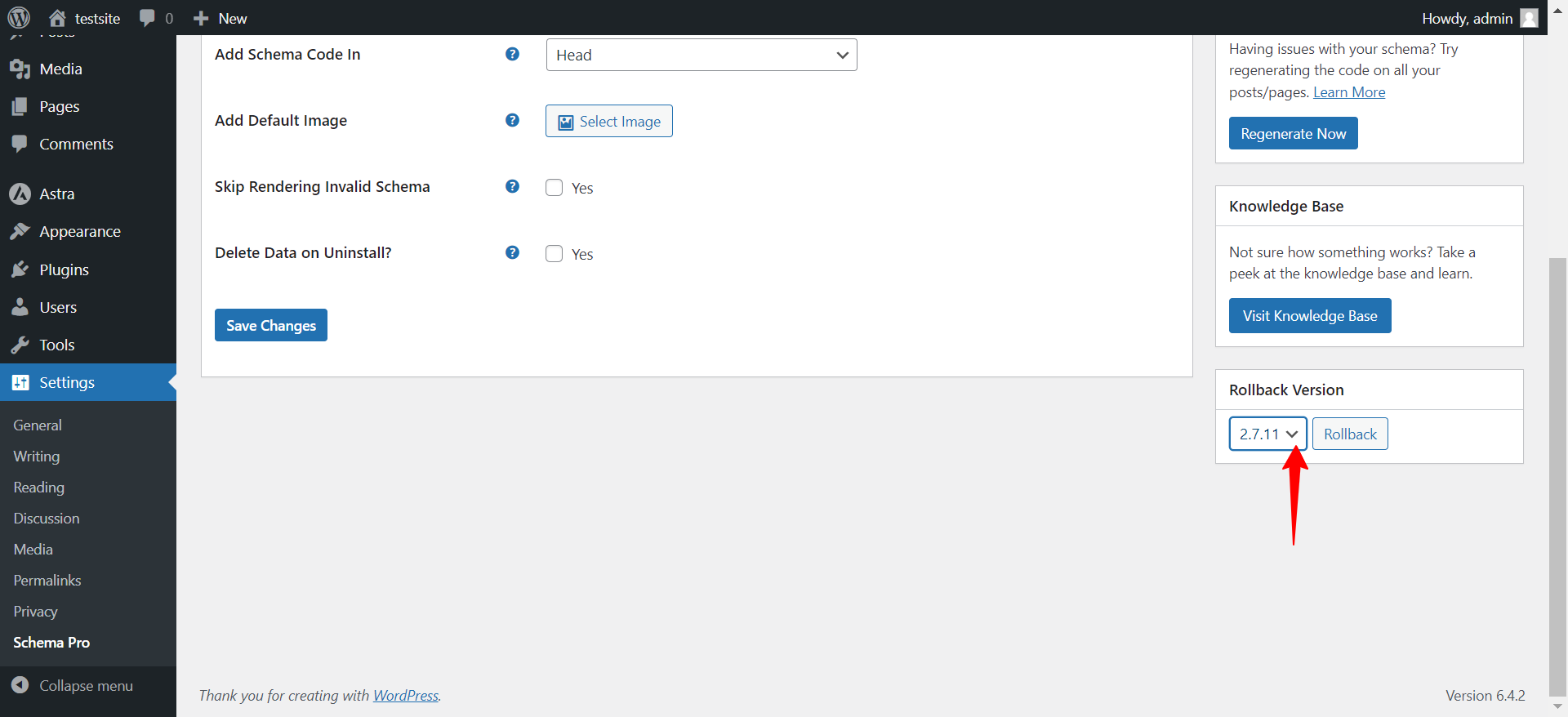Open the comments bubble icon in admin bar
This screenshot has height=717, width=1568.
147,18
